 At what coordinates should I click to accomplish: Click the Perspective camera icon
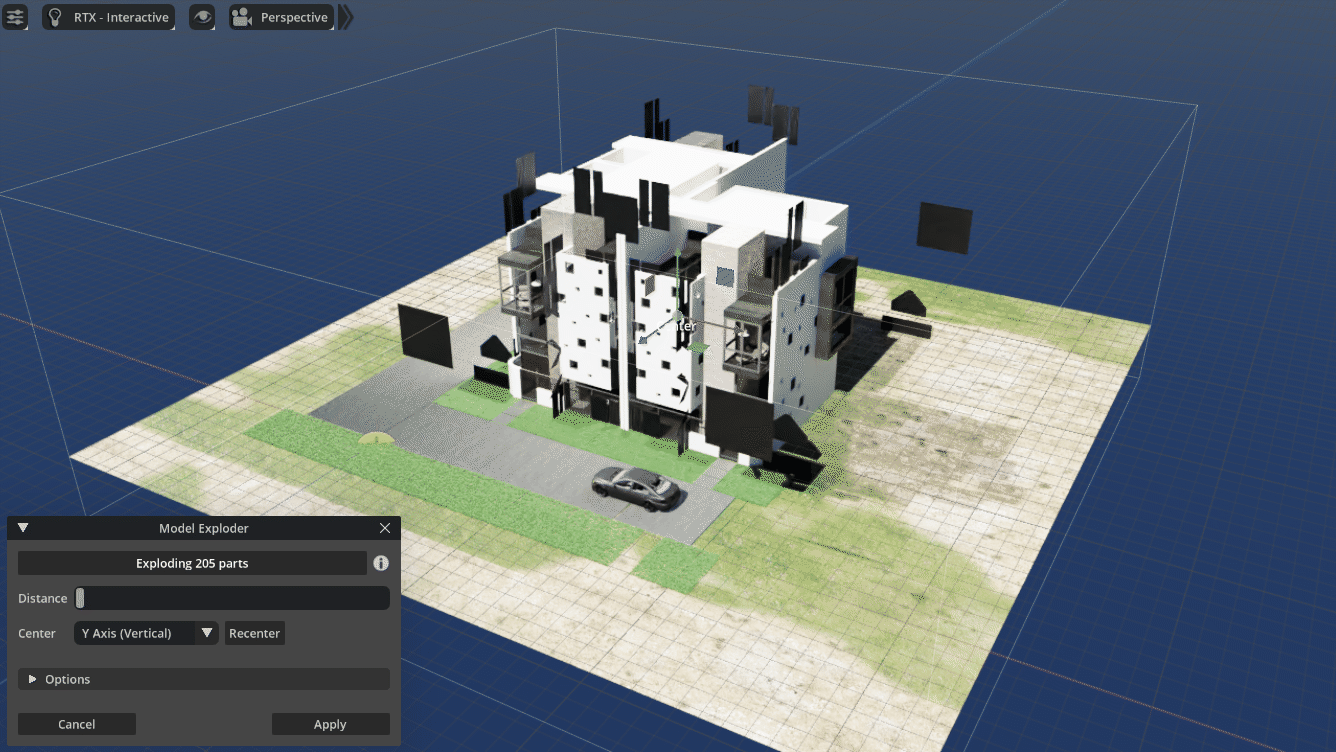[241, 17]
